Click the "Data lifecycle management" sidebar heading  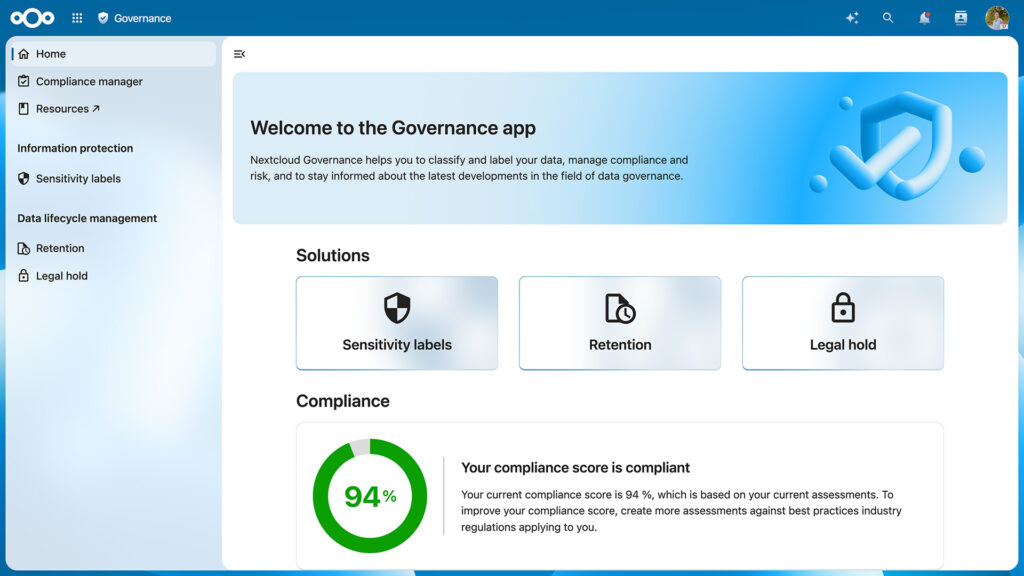click(x=87, y=218)
